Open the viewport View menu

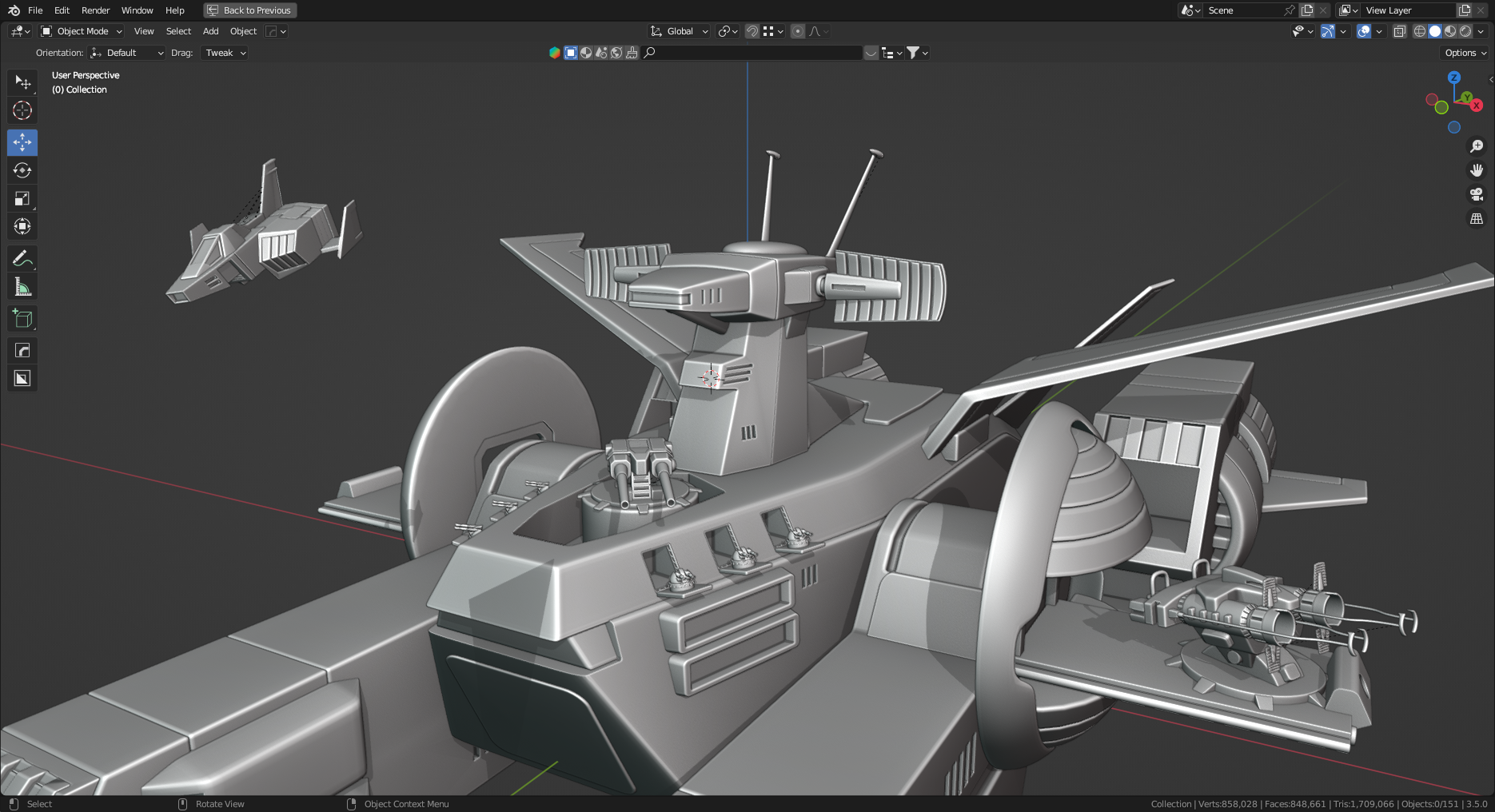click(144, 31)
